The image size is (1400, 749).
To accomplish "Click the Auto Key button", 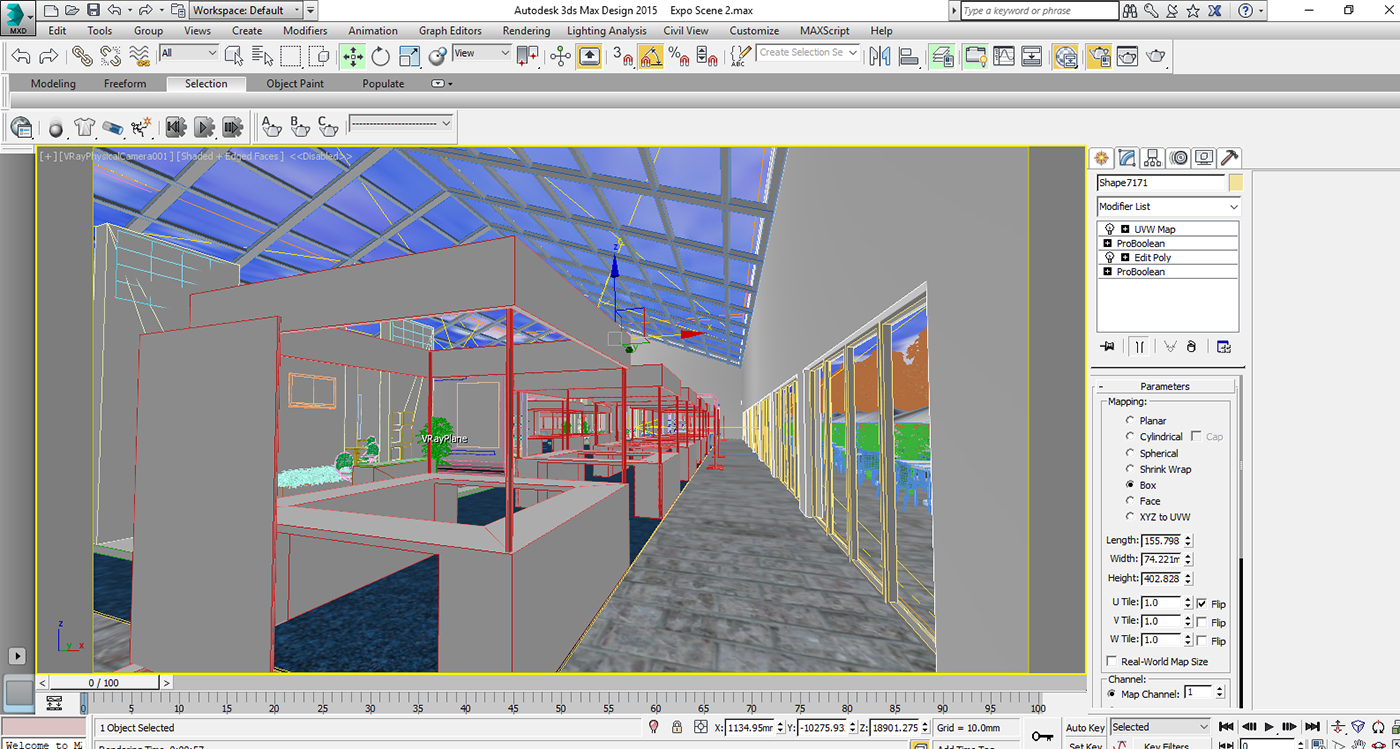I will tap(1085, 728).
